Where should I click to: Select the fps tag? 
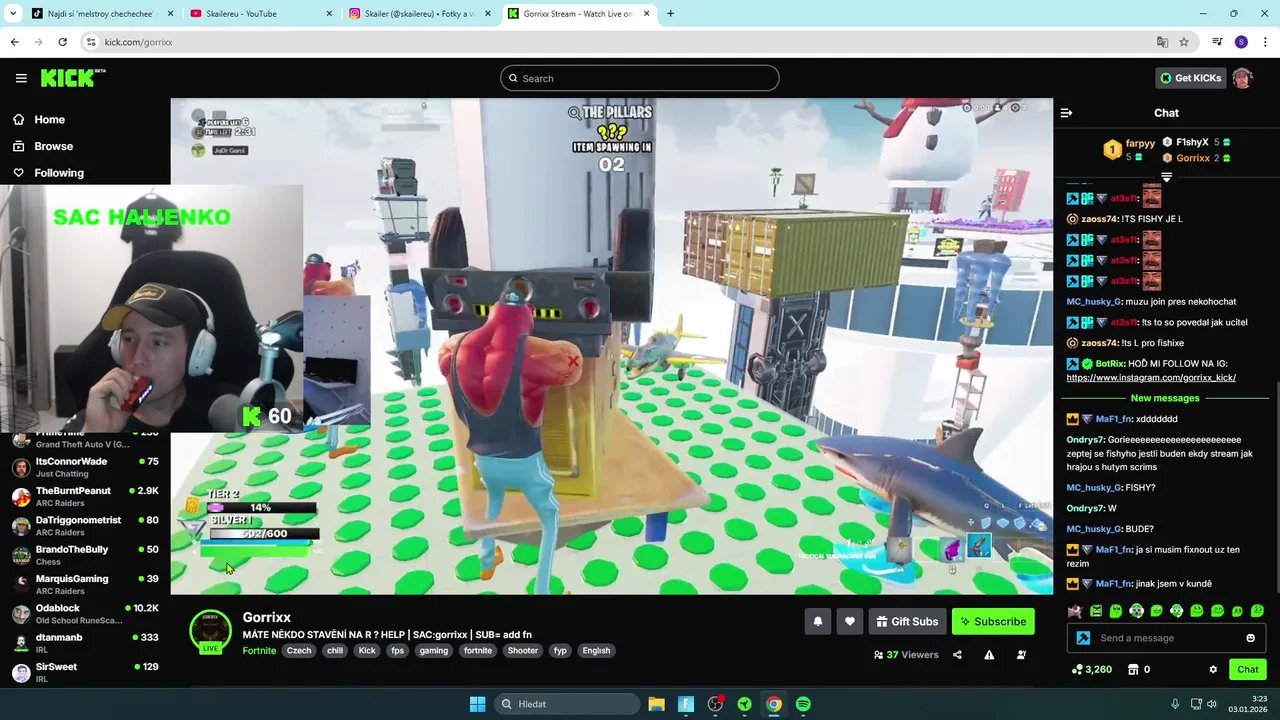click(x=397, y=650)
